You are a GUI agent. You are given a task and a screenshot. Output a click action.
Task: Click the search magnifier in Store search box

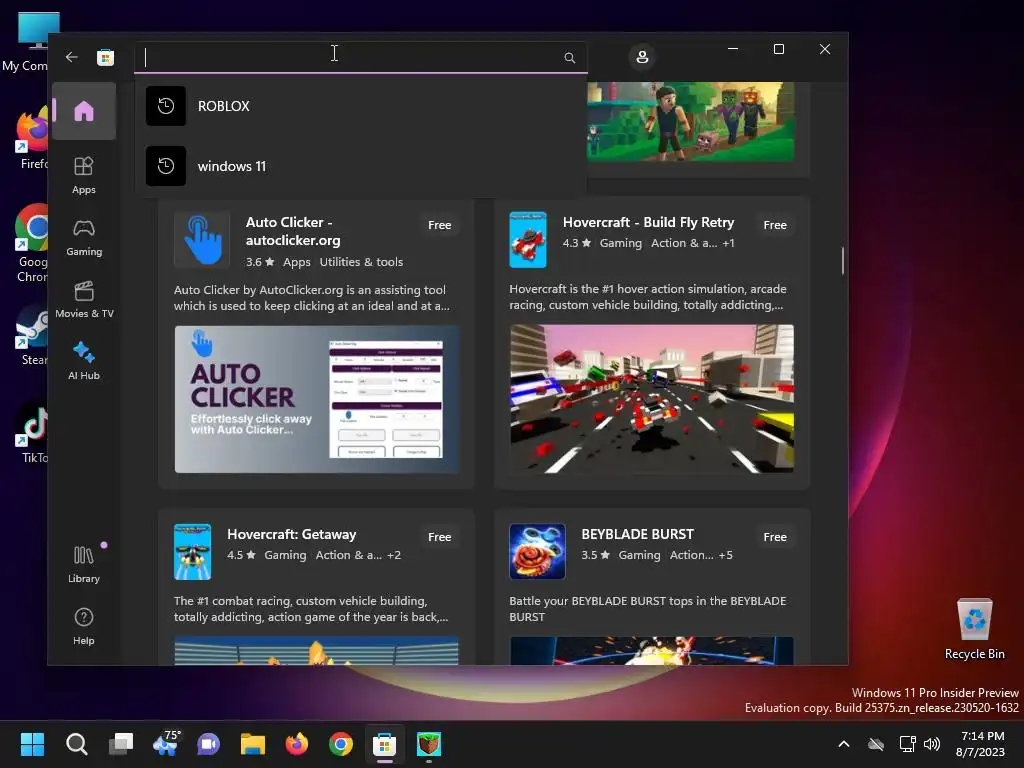pos(569,58)
